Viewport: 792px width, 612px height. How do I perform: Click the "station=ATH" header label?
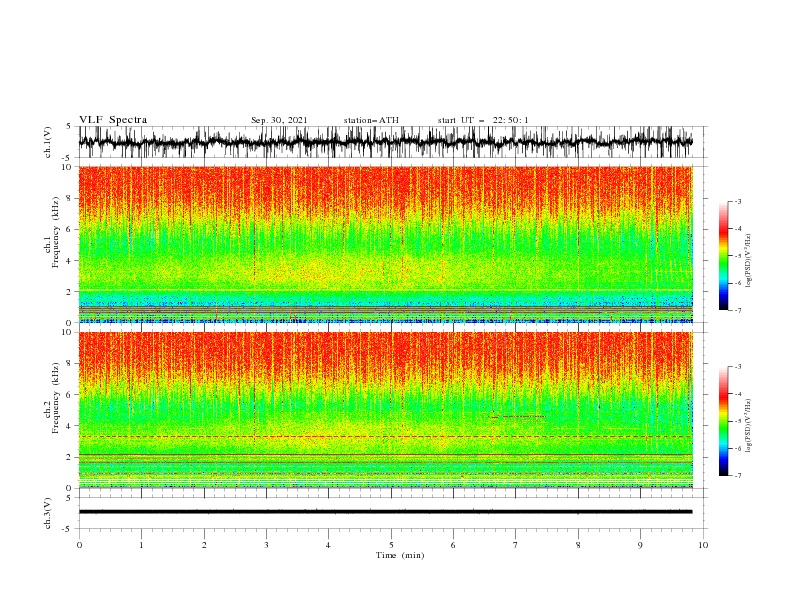[371, 120]
